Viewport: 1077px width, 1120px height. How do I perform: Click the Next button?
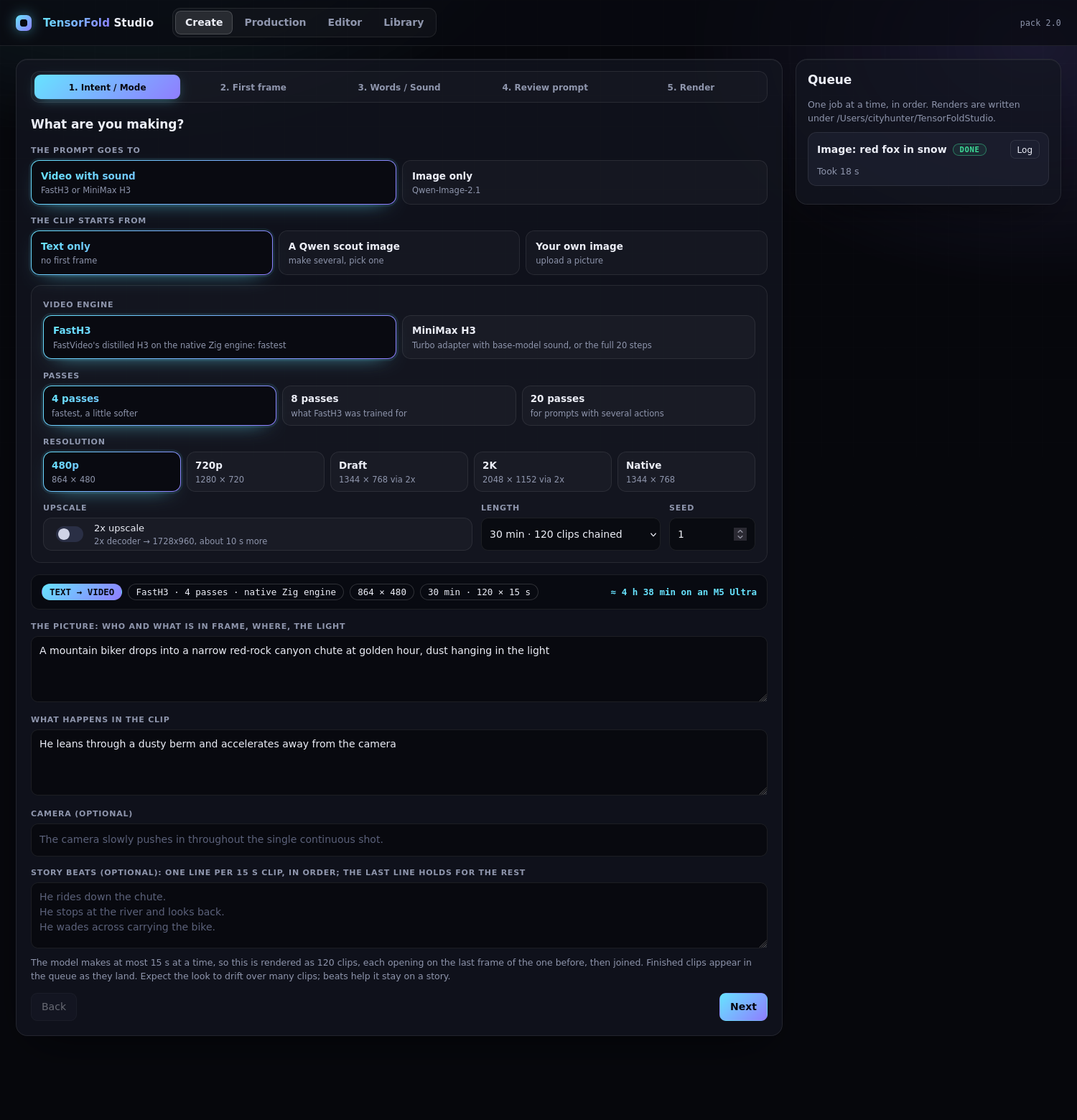coord(743,1007)
